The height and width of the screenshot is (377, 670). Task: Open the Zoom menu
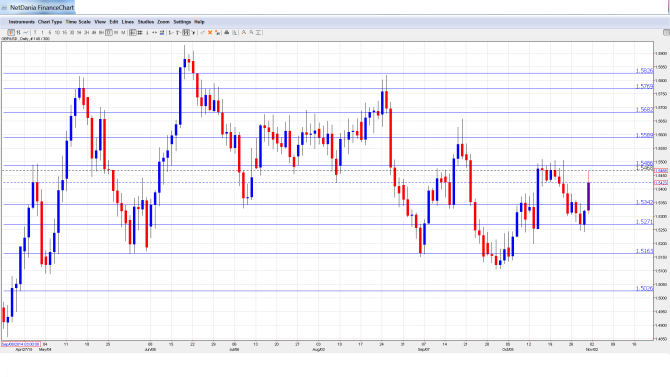coord(163,22)
